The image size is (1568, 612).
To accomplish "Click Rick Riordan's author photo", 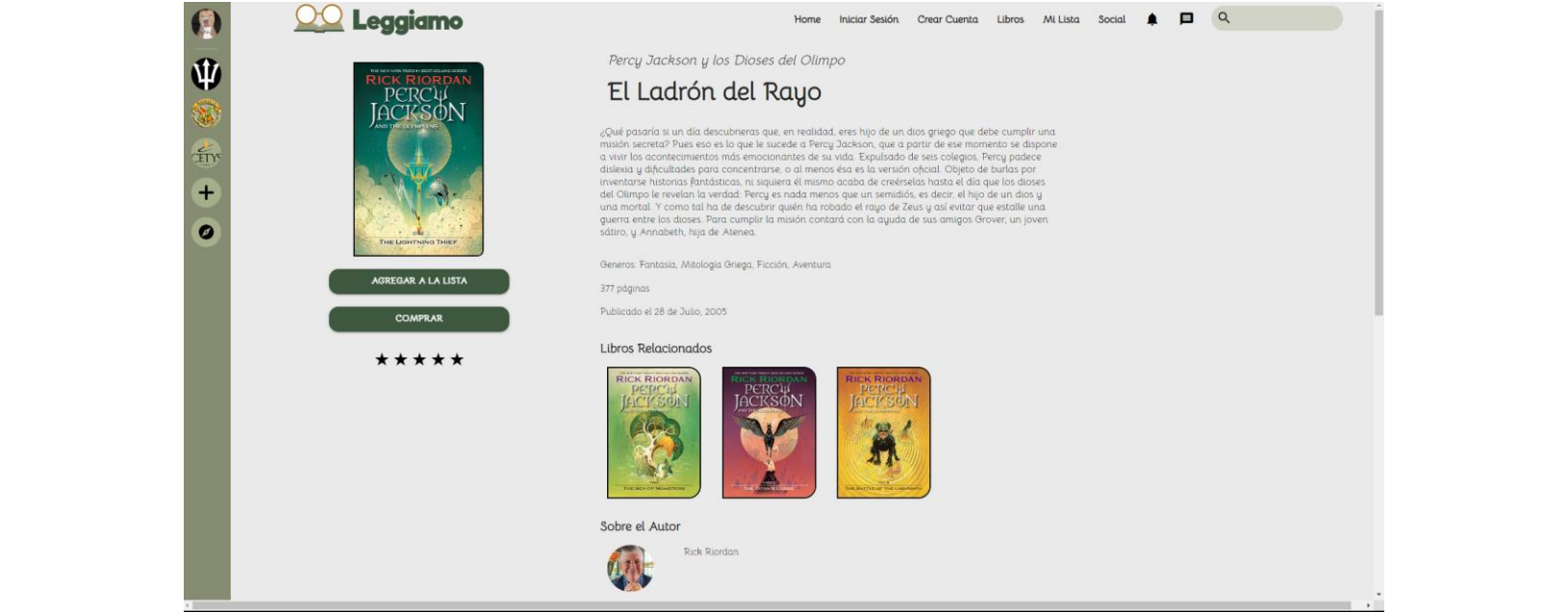I will coord(630,568).
